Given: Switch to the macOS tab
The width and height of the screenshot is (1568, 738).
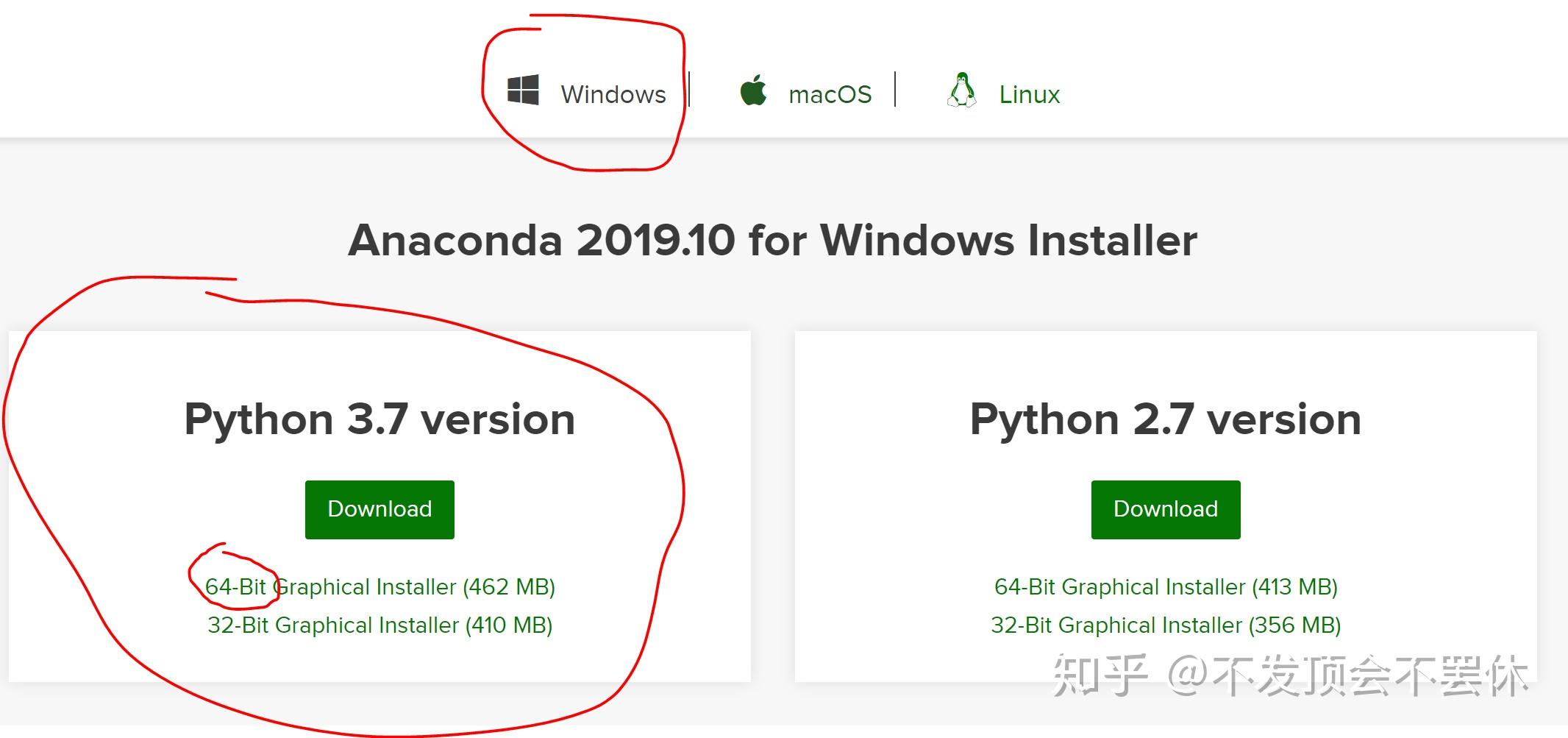Looking at the screenshot, I should [x=829, y=92].
